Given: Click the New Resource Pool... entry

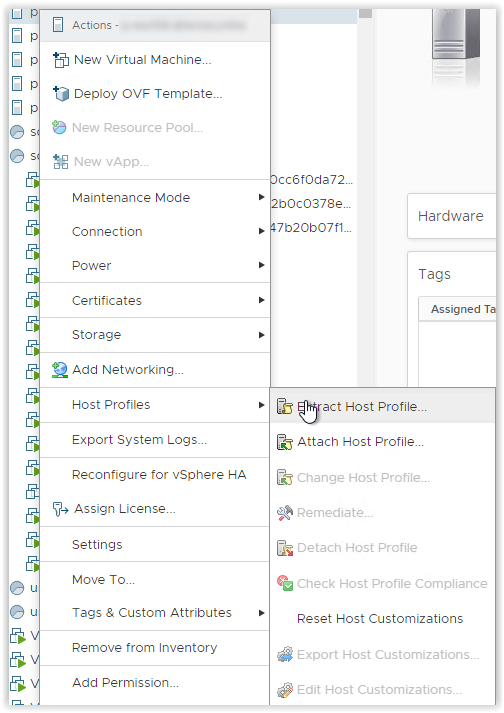Looking at the screenshot, I should [155, 127].
